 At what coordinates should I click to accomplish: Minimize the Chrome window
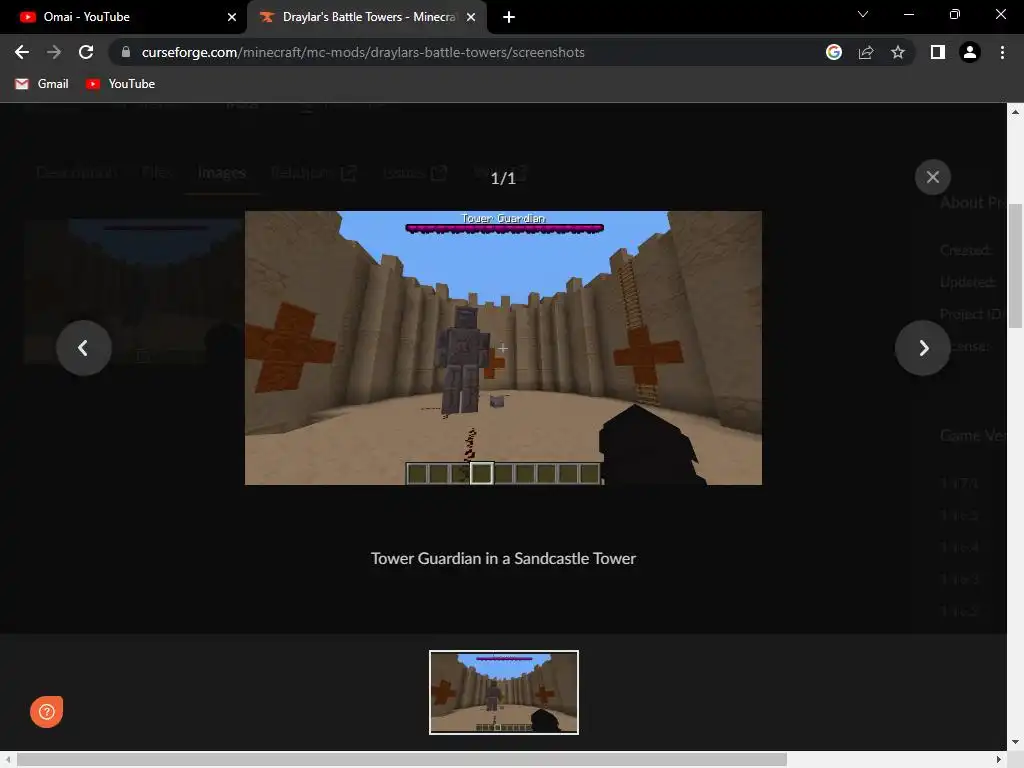tap(909, 14)
